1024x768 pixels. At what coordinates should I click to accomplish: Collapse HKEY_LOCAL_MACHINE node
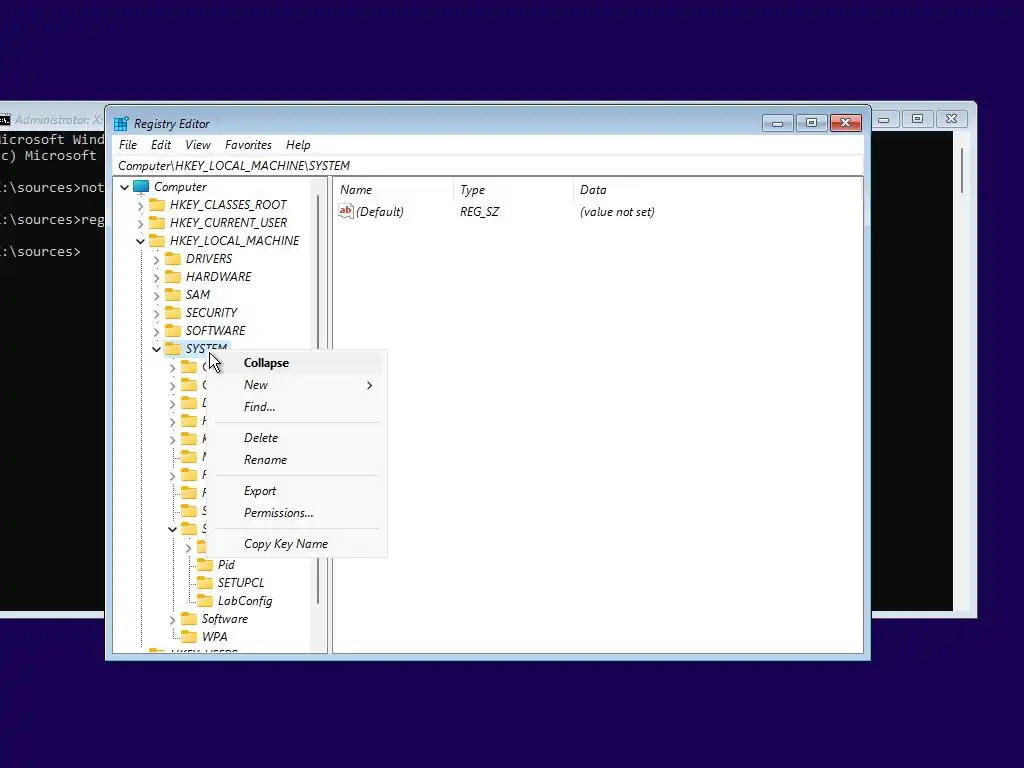pyautogui.click(x=140, y=242)
